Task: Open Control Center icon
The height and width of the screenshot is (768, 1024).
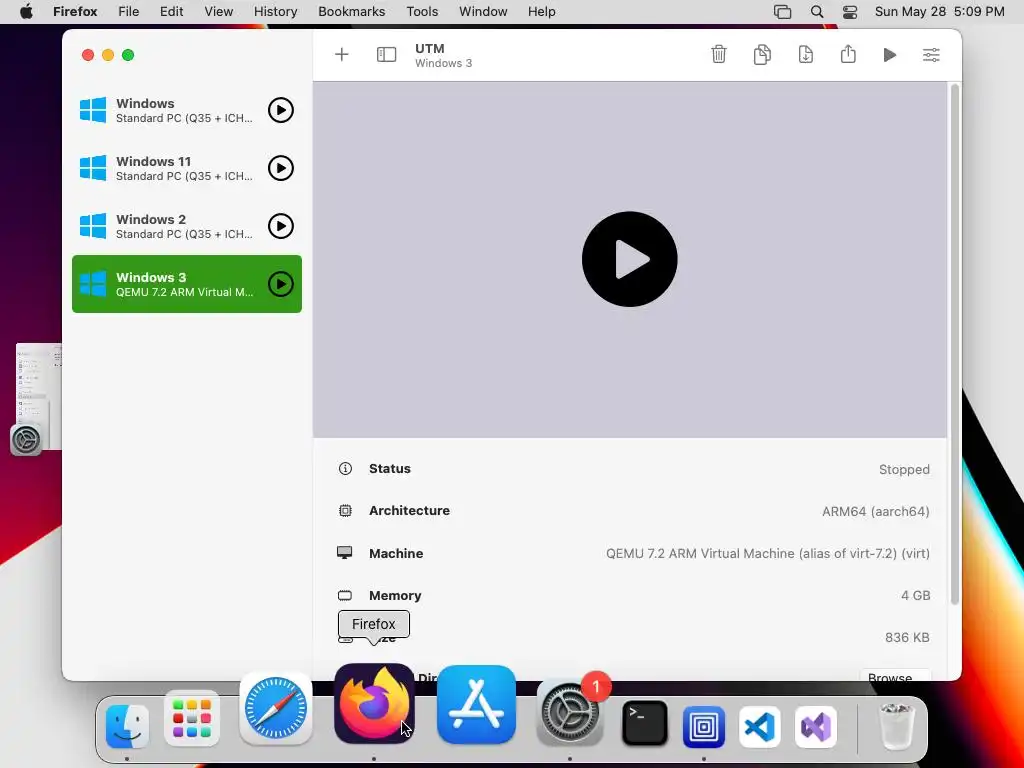Action: [850, 12]
